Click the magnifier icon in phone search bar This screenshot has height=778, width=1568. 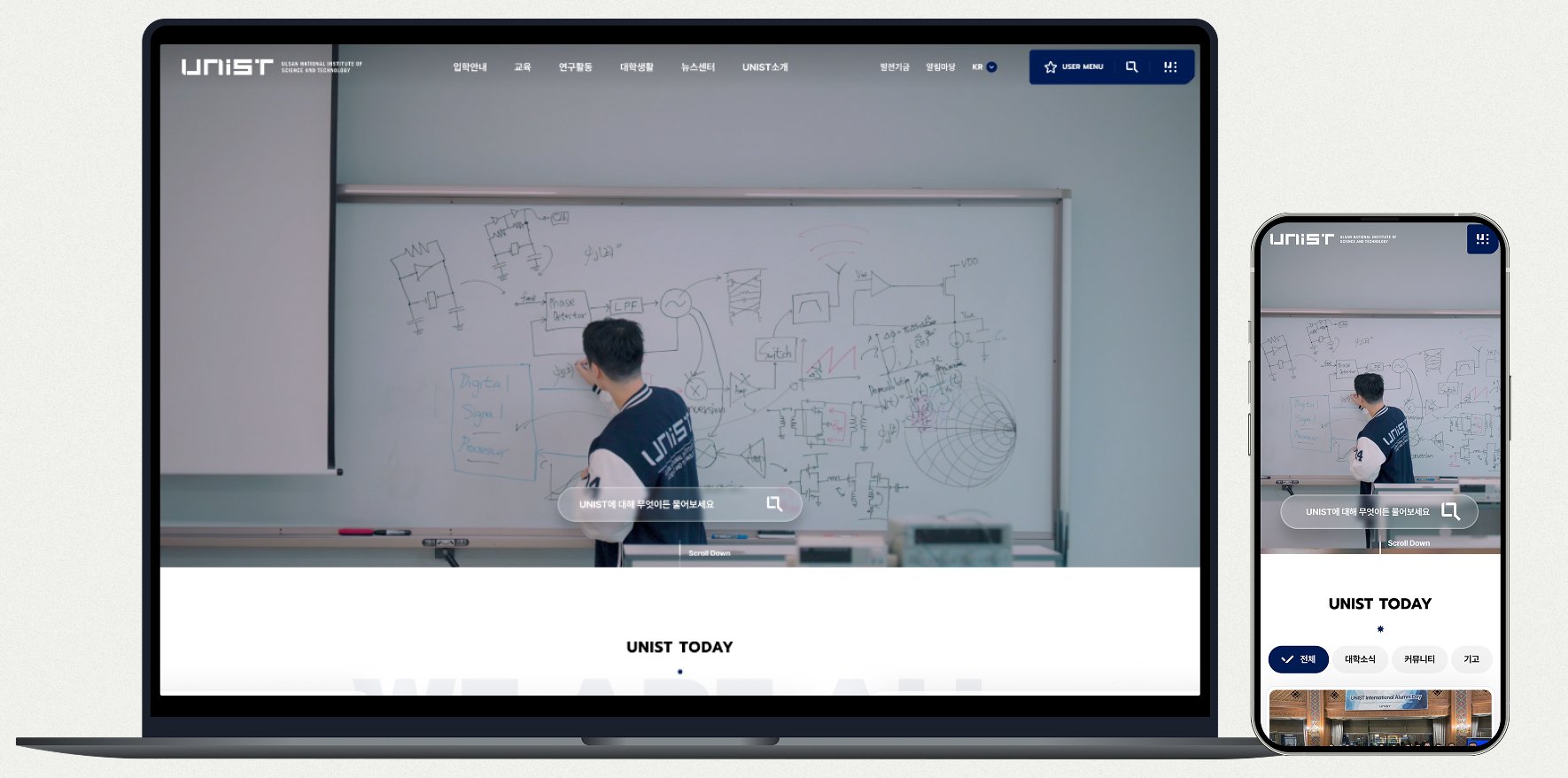[x=1450, y=511]
